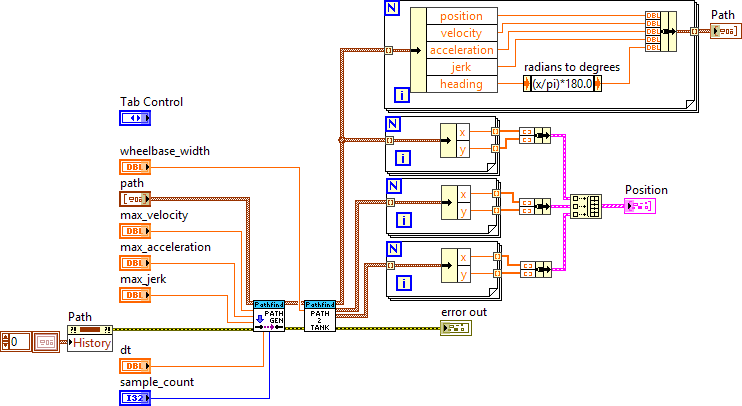
Task: Select the error out indicator terminal
Action: [x=455, y=327]
